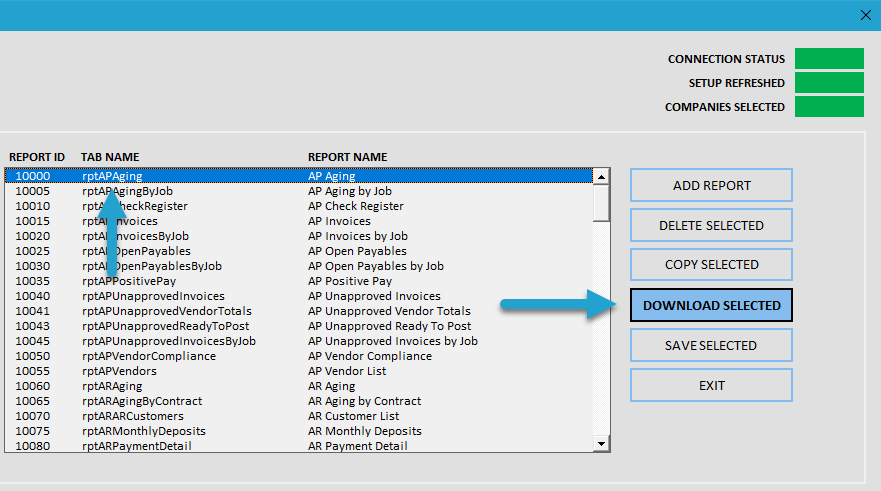Viewport: 881px width, 491px height.
Task: Select AP Unapproved Vendor Totals row
Action: [299, 311]
